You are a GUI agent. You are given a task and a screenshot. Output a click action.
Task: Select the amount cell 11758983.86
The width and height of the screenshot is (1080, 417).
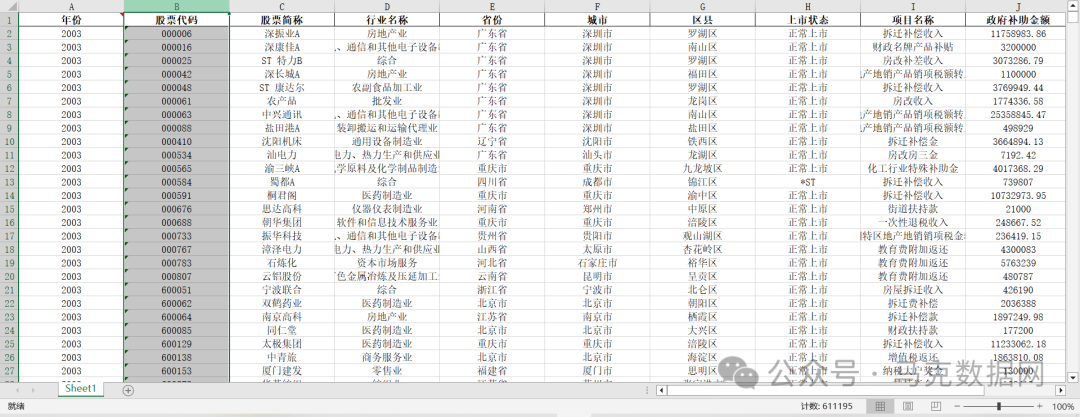1017,33
